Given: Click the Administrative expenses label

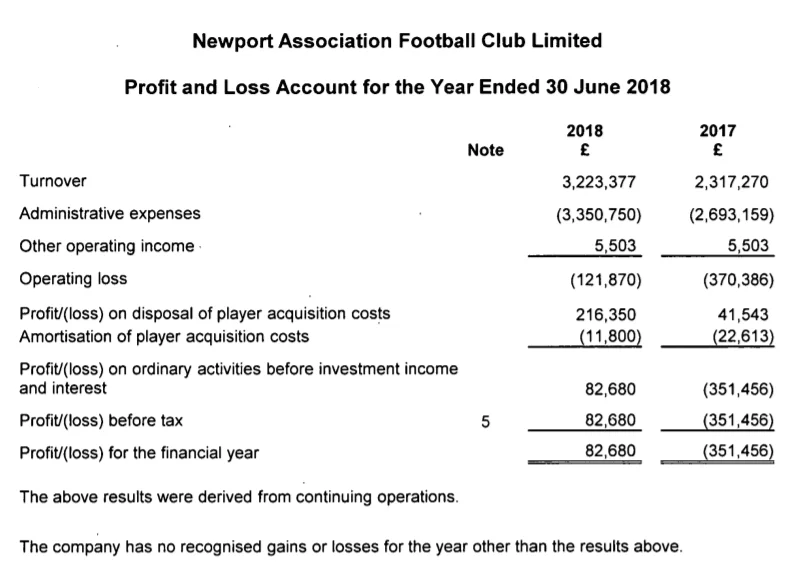Looking at the screenshot, I should click(x=110, y=214).
